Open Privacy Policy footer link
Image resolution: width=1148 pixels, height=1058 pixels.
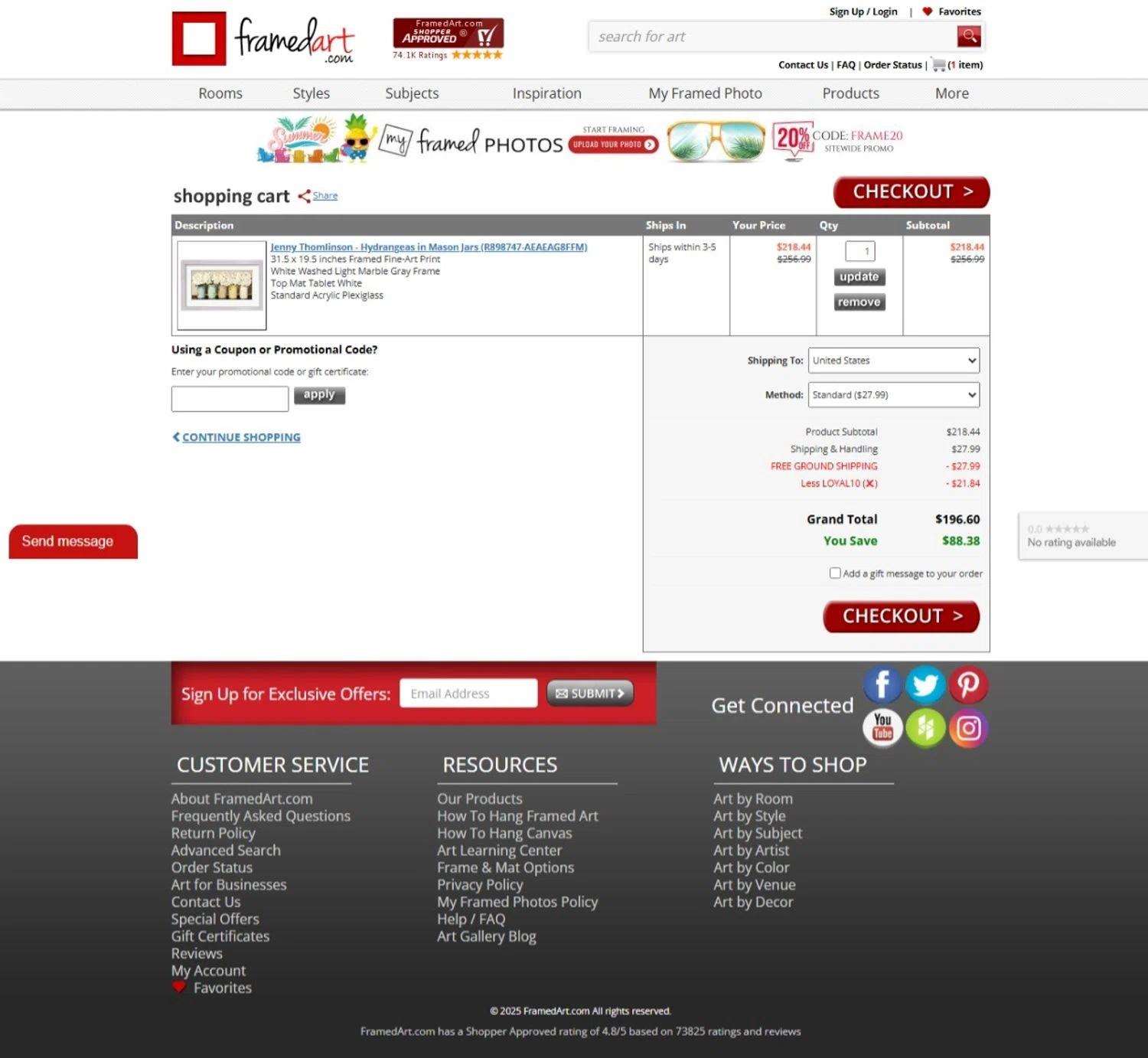(x=480, y=885)
